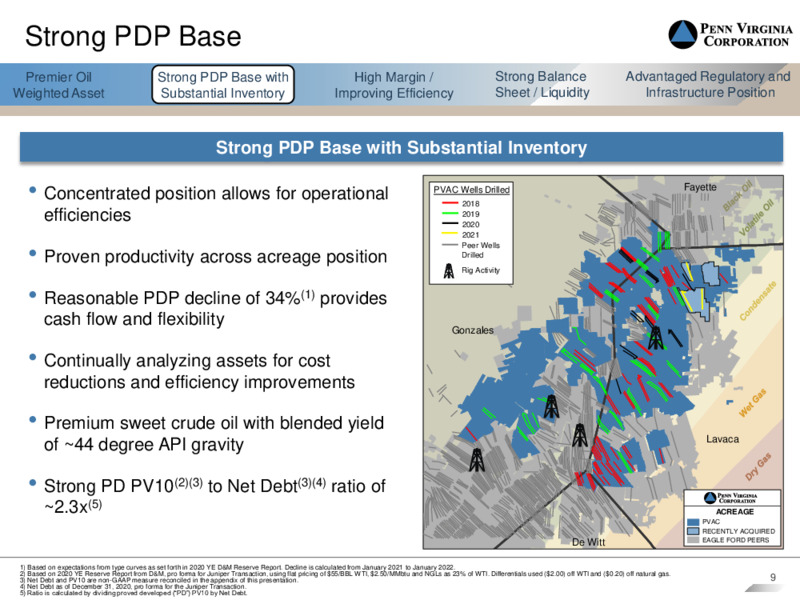Click the Penn Virginia Corporation logo icon
Viewport: 800px width, 600px height.
[683, 35]
